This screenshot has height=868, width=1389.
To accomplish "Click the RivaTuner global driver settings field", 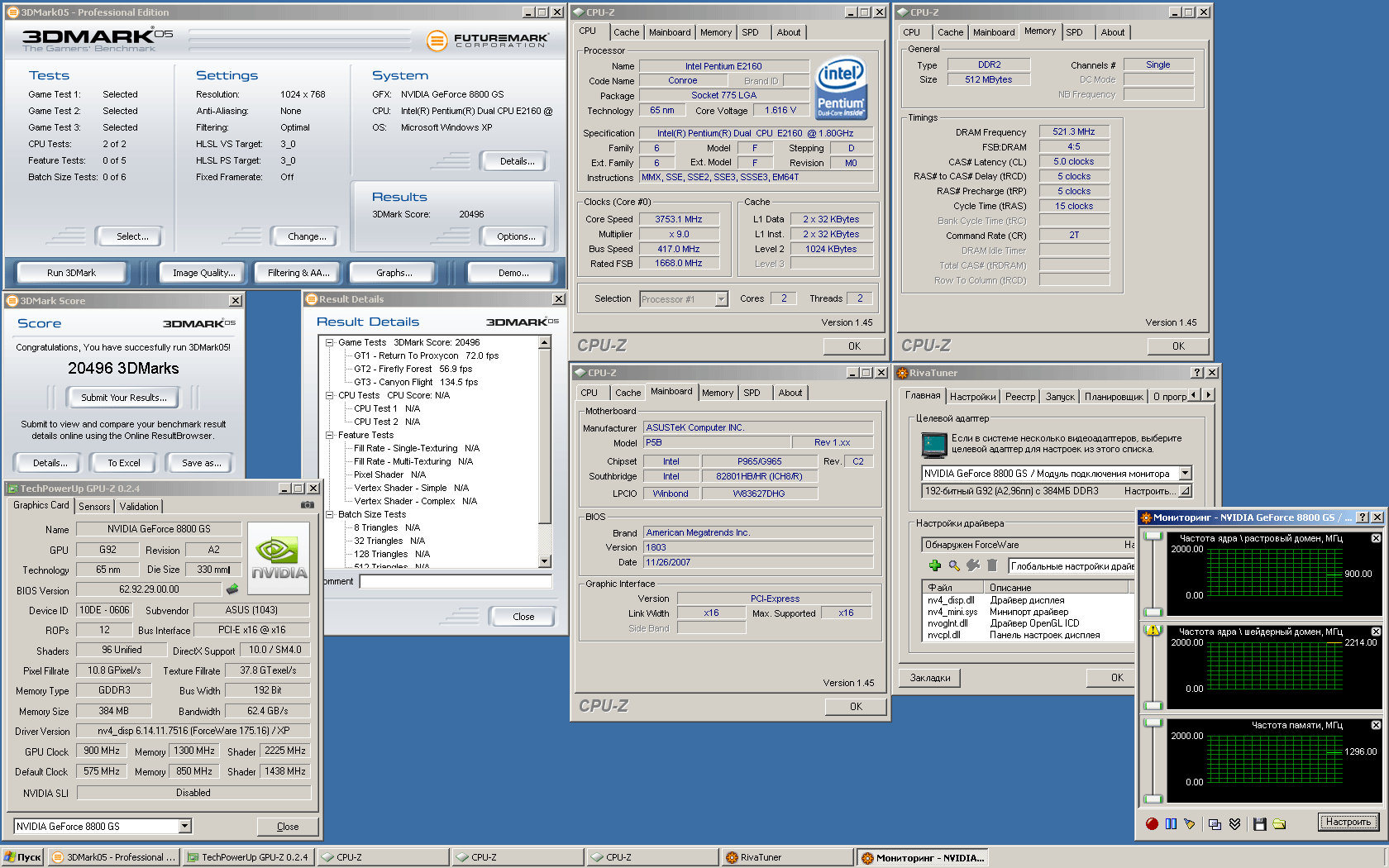I will [1072, 566].
